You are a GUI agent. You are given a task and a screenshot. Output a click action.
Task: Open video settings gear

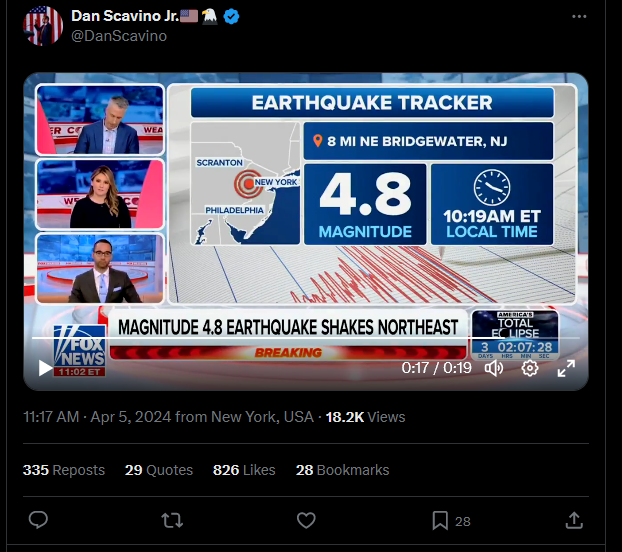(x=530, y=368)
